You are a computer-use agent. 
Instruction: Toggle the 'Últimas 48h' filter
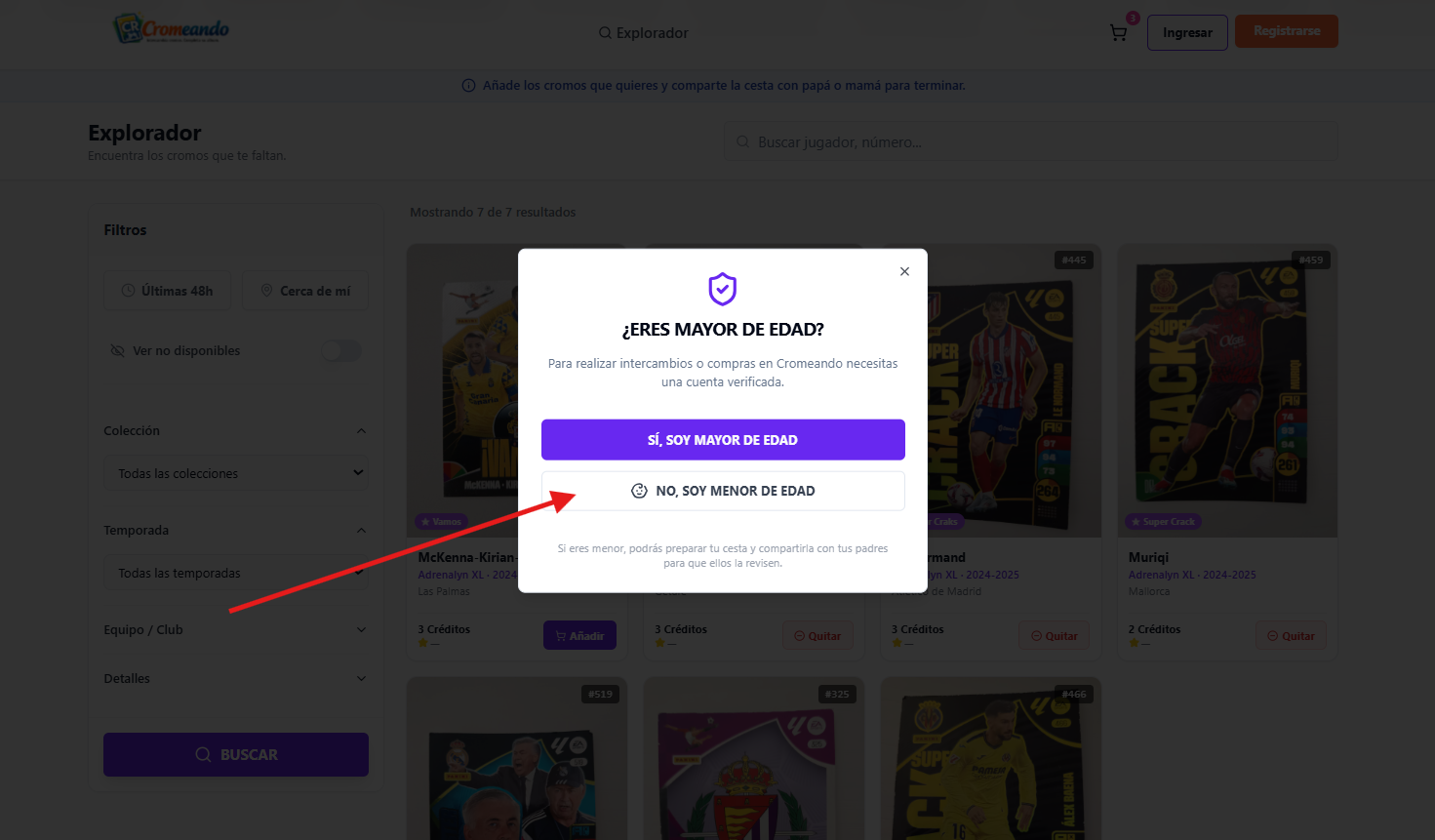(168, 291)
